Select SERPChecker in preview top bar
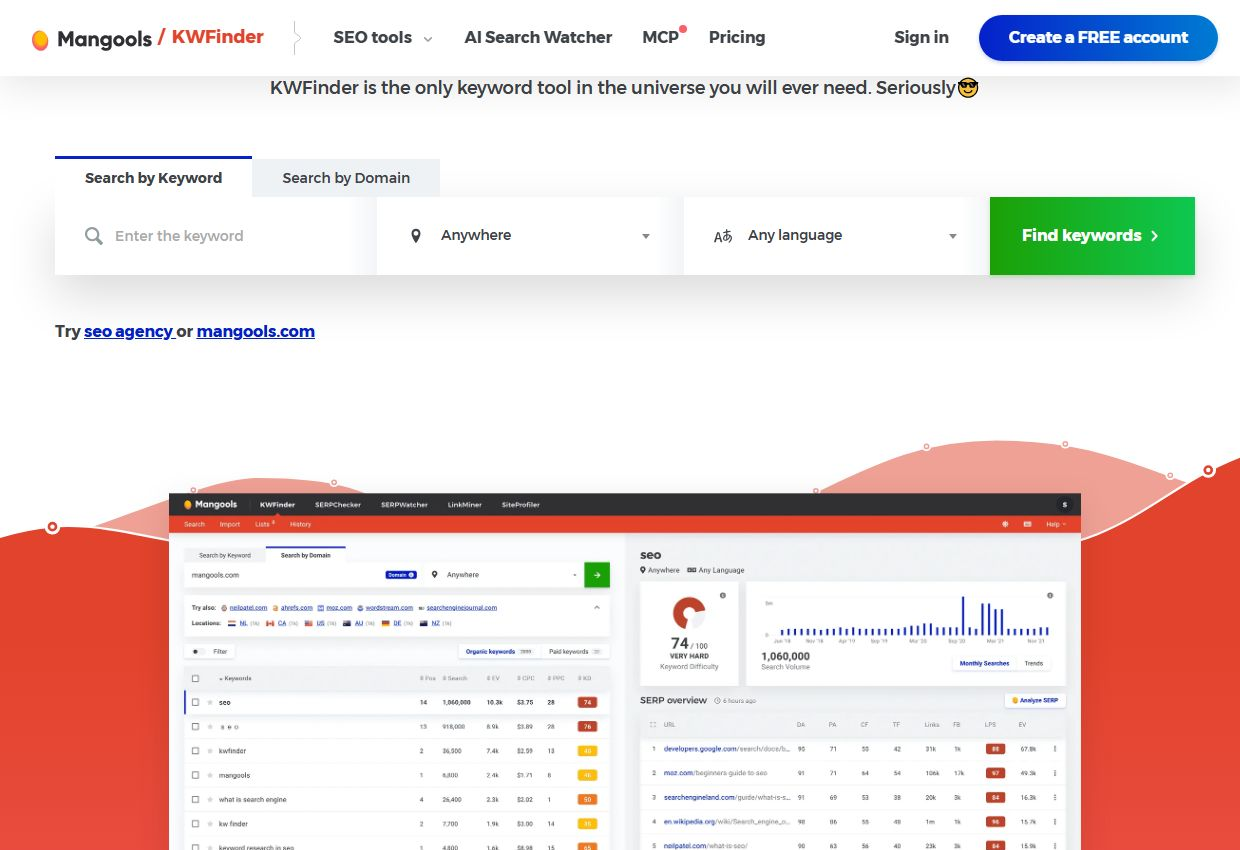The image size is (1240, 850). pos(338,505)
